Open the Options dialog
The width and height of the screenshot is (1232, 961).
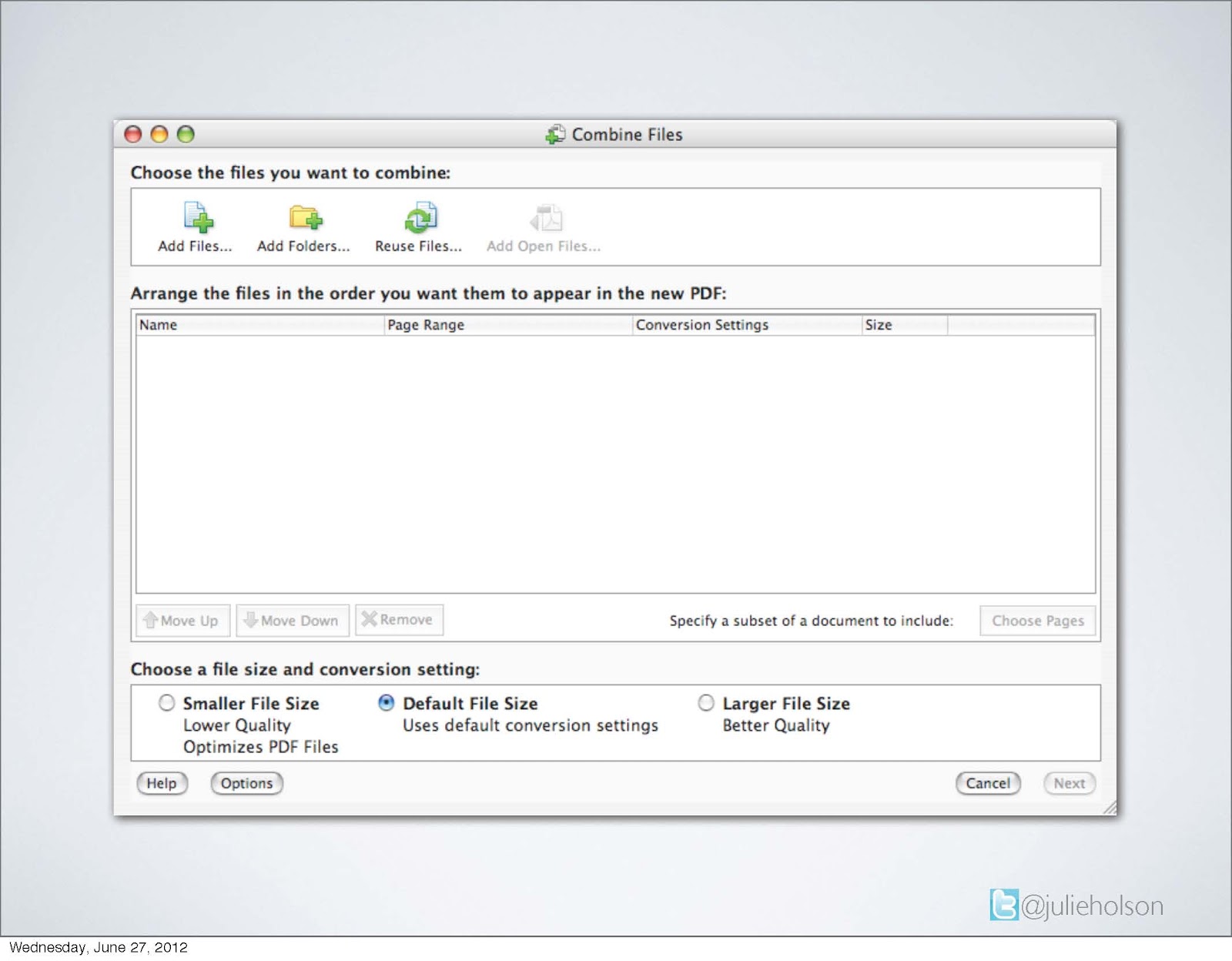click(246, 783)
